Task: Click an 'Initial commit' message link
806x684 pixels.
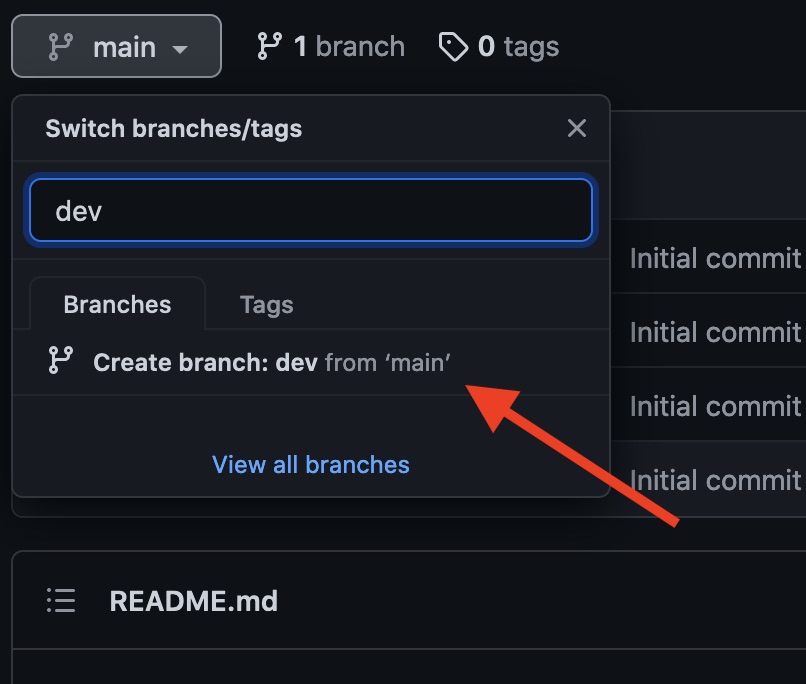Action: (715, 259)
